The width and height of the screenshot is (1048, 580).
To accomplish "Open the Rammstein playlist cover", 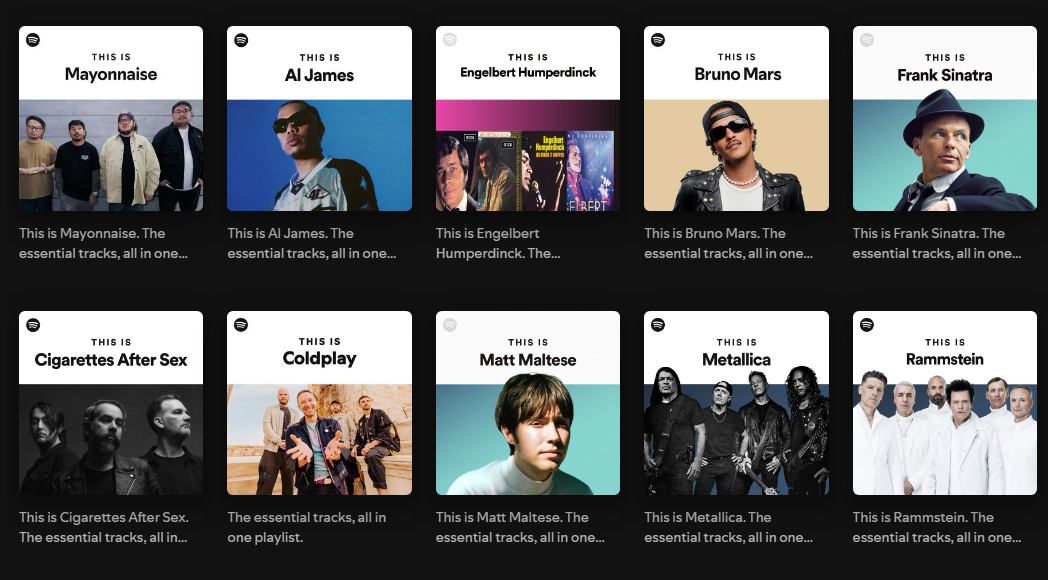I will [945, 403].
